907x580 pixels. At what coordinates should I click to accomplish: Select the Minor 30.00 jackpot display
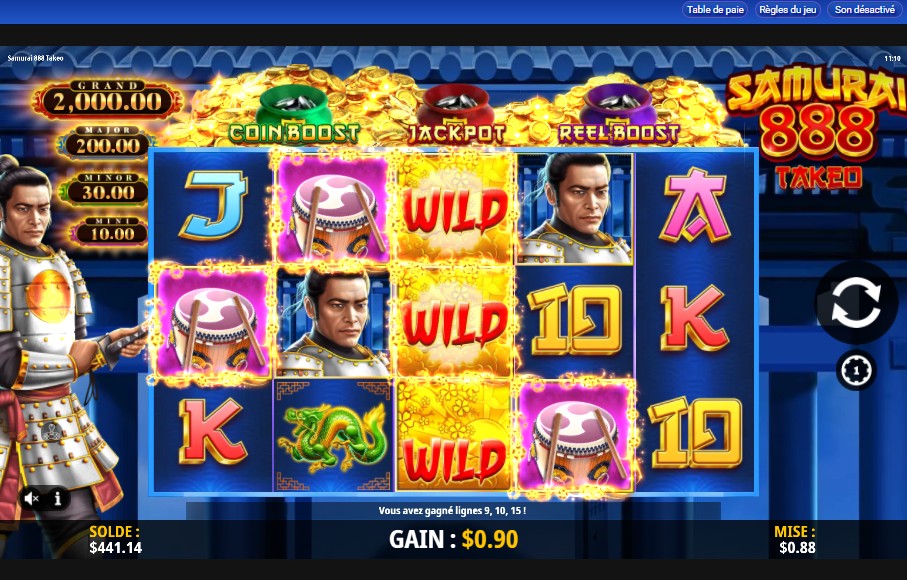tap(108, 189)
